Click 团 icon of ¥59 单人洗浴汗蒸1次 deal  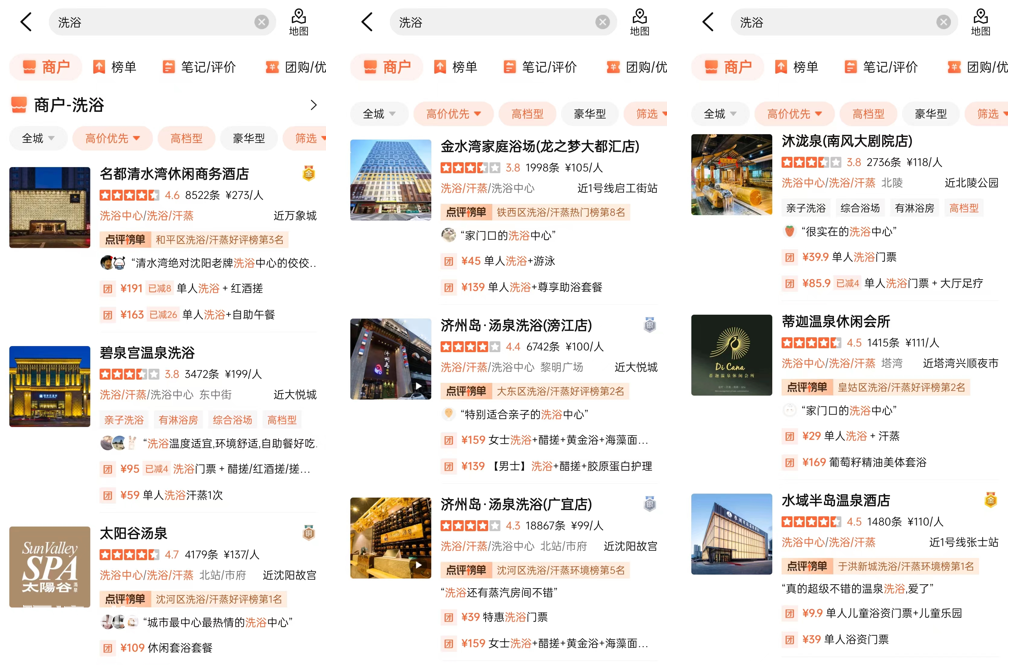(x=107, y=495)
